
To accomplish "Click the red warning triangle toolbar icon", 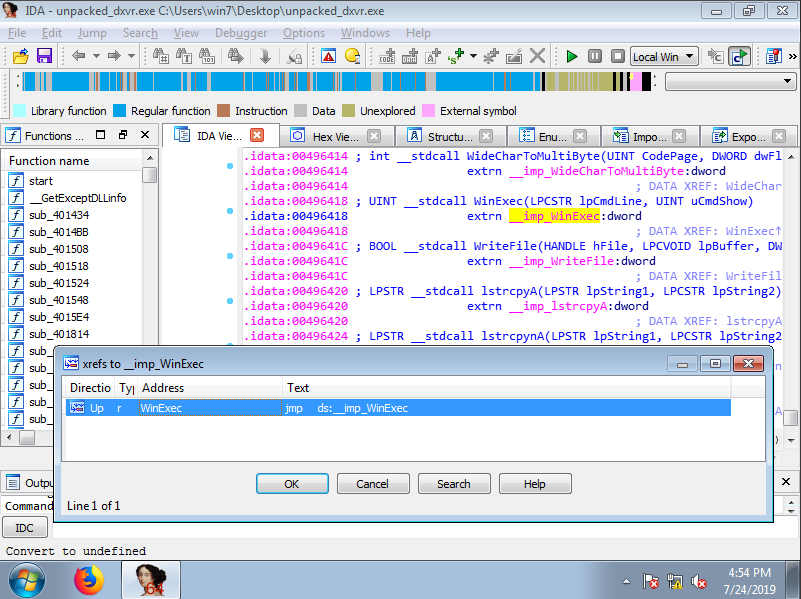I will pos(328,56).
